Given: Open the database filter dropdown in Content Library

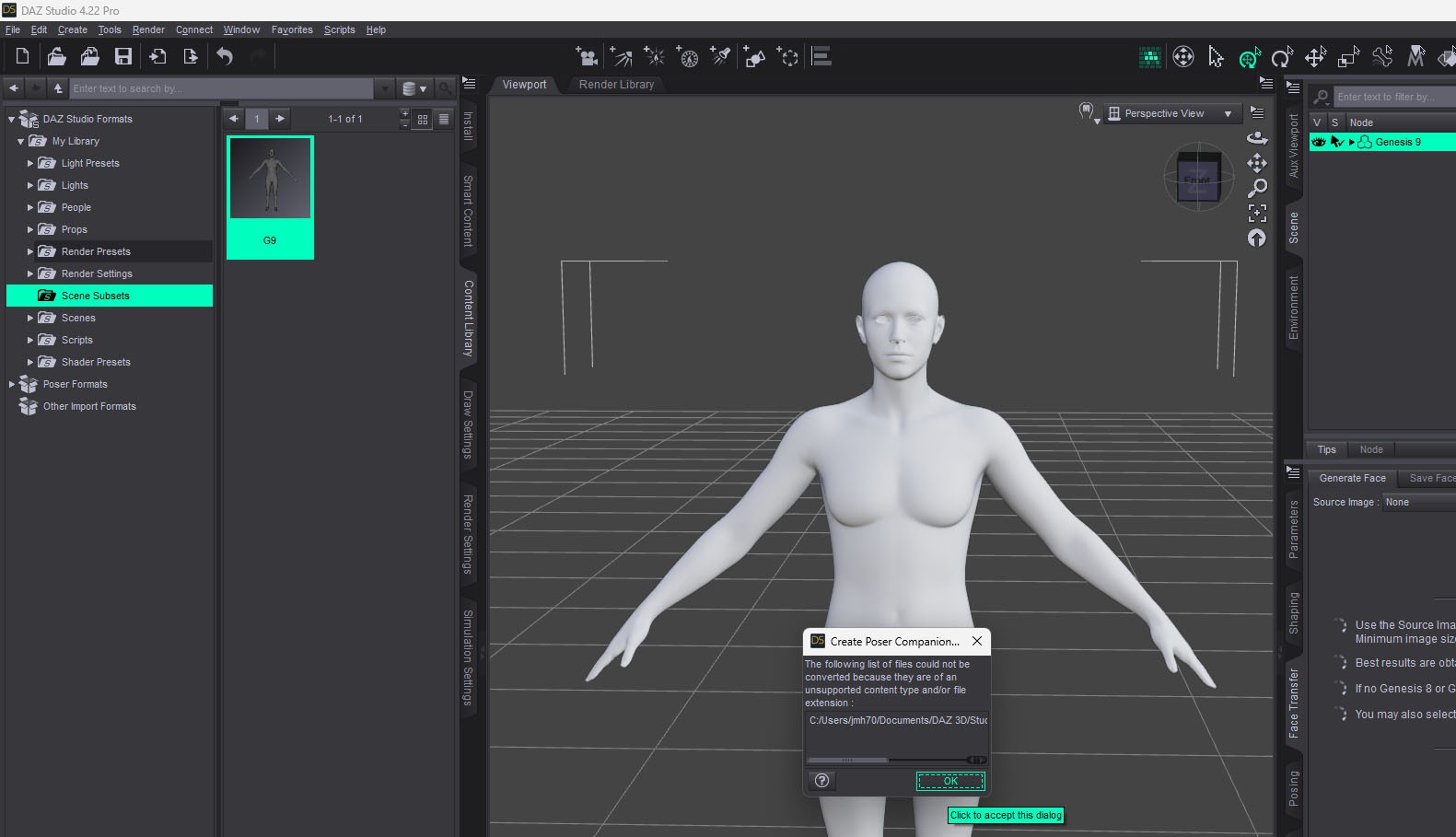Looking at the screenshot, I should (x=414, y=88).
